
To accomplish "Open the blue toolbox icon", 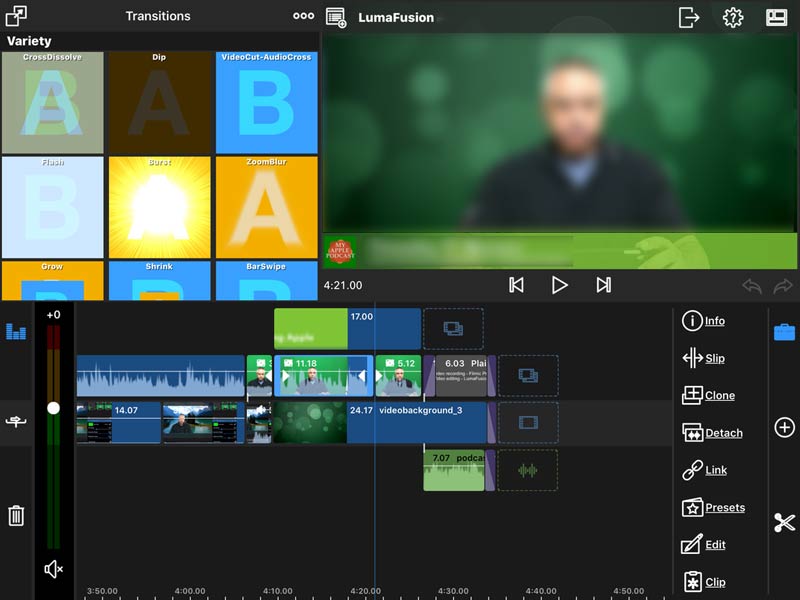I will tap(784, 332).
